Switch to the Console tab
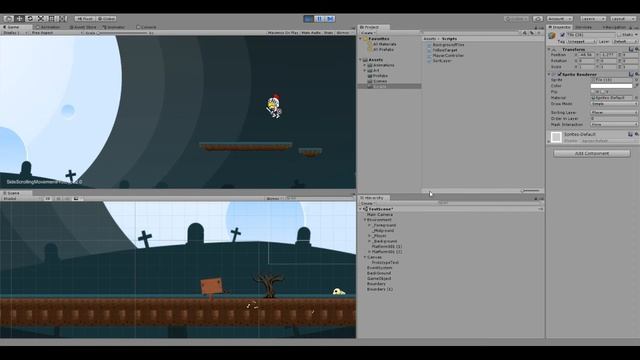 (147, 27)
